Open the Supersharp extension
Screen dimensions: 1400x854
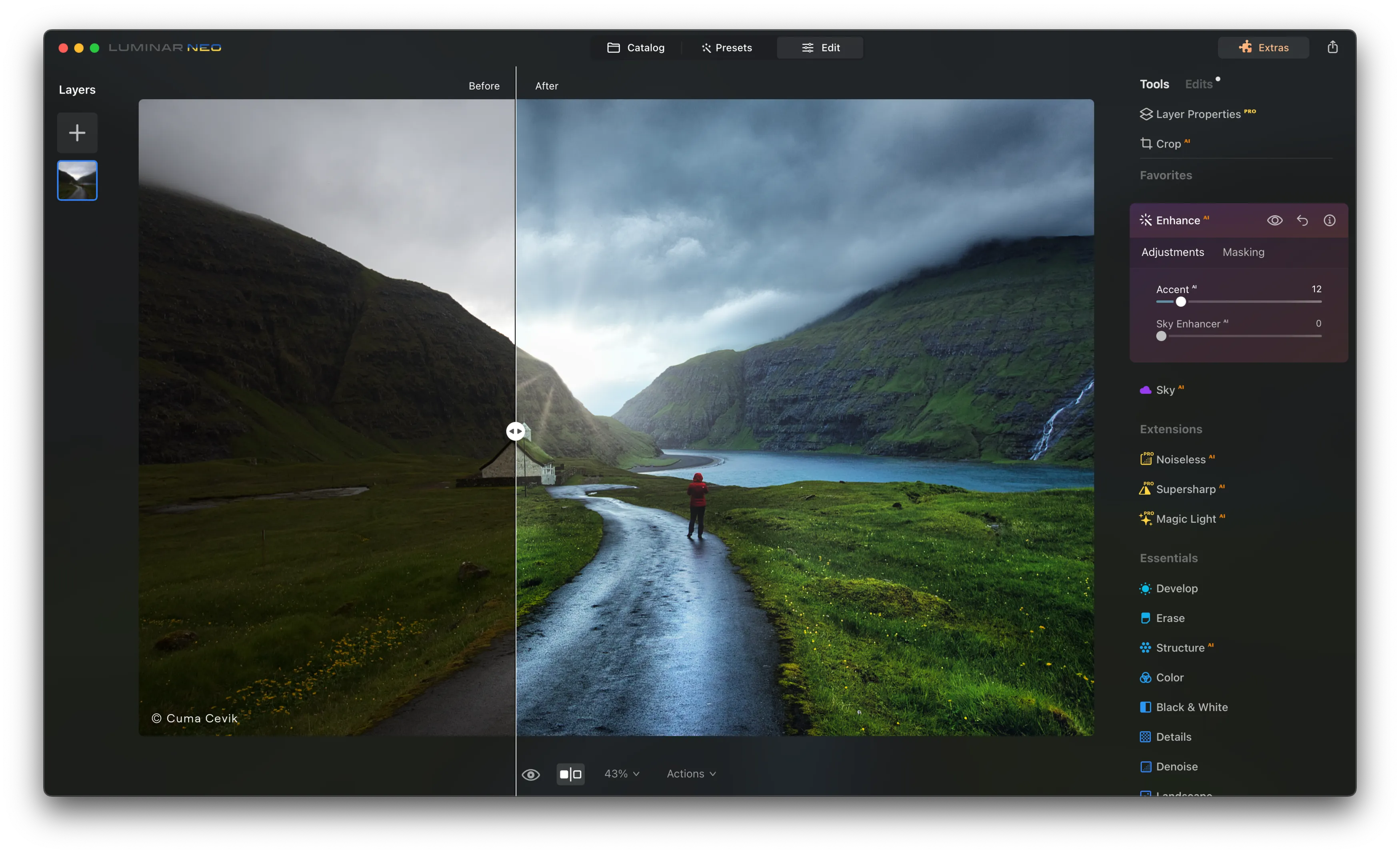click(x=1185, y=489)
